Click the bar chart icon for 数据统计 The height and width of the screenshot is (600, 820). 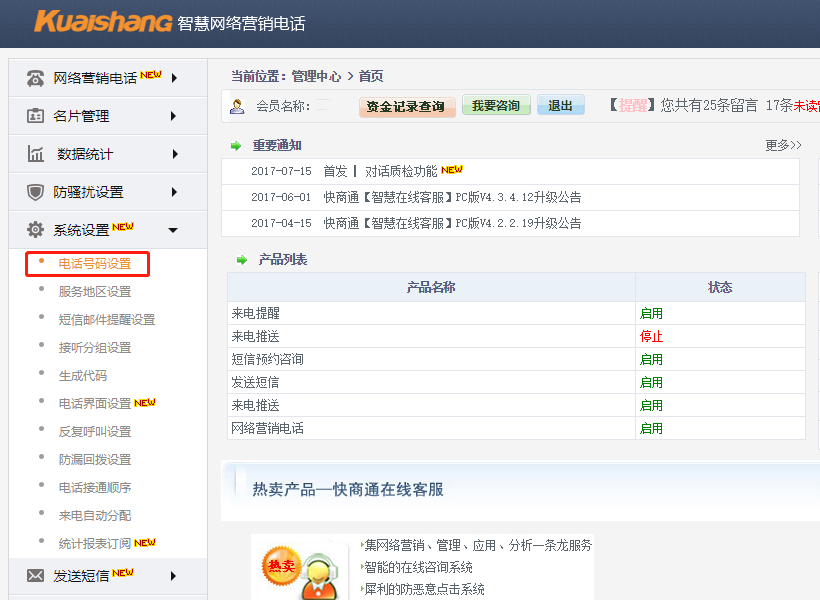36,154
